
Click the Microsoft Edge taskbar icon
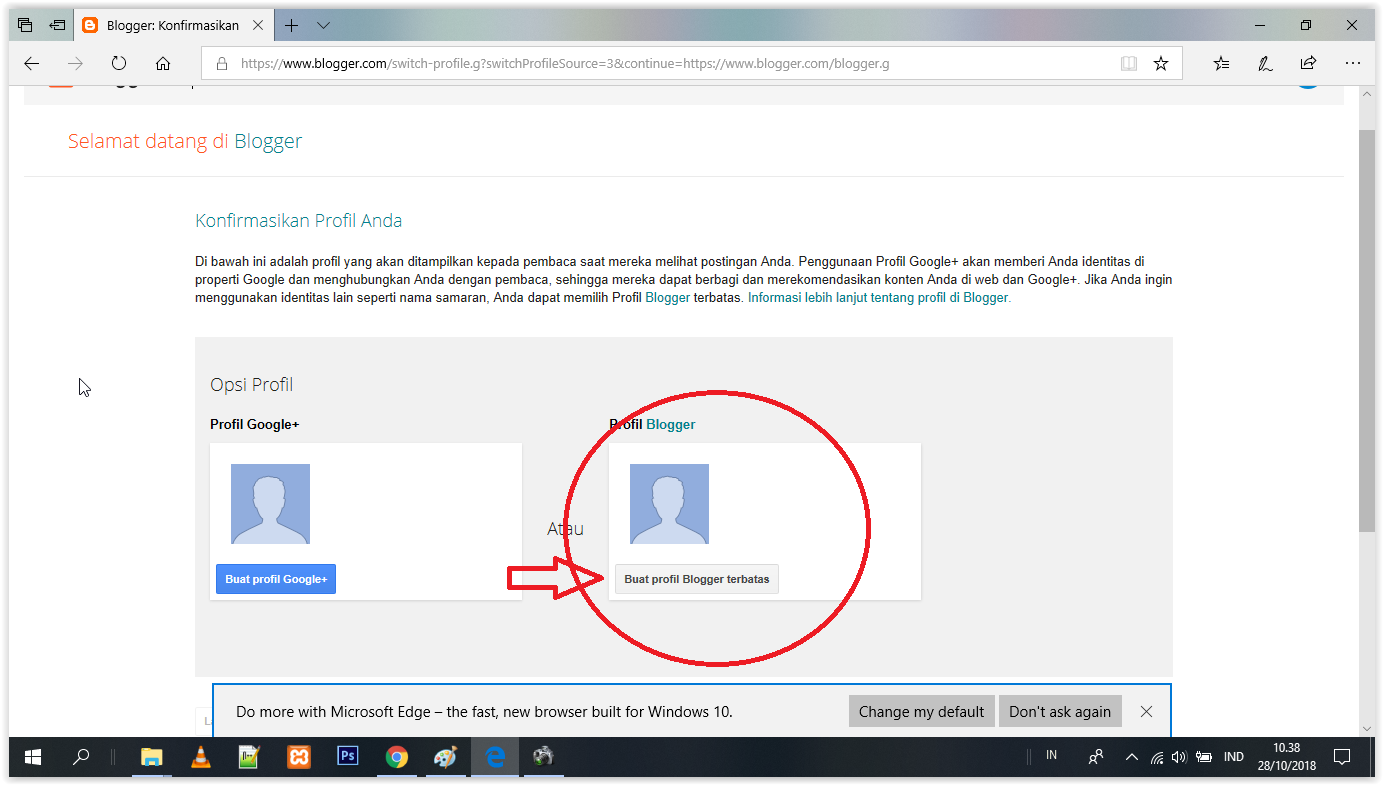[495, 757]
